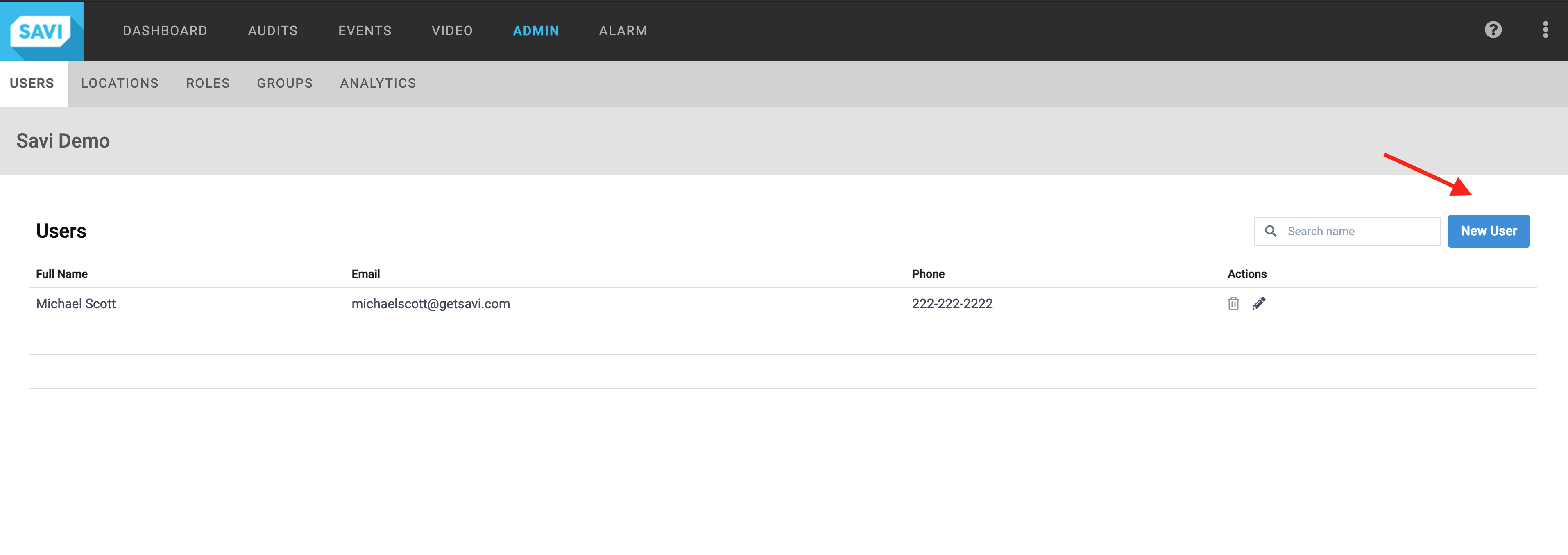Click the michaelscott@getsavi.com email cell
The image size is (1568, 555).
click(431, 303)
